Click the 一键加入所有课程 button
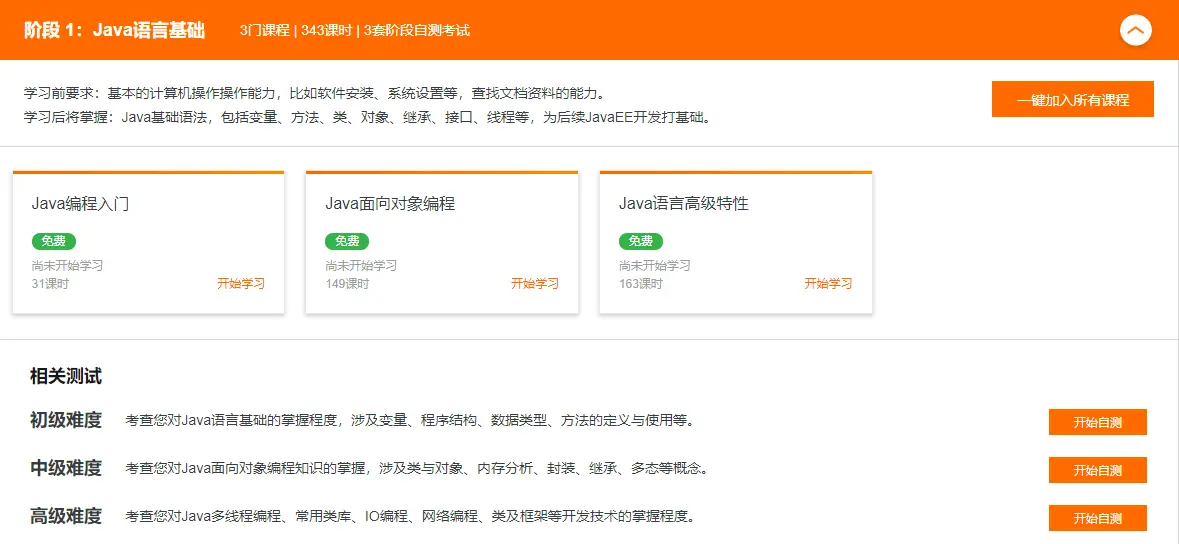This screenshot has height=544, width=1179. [1073, 99]
